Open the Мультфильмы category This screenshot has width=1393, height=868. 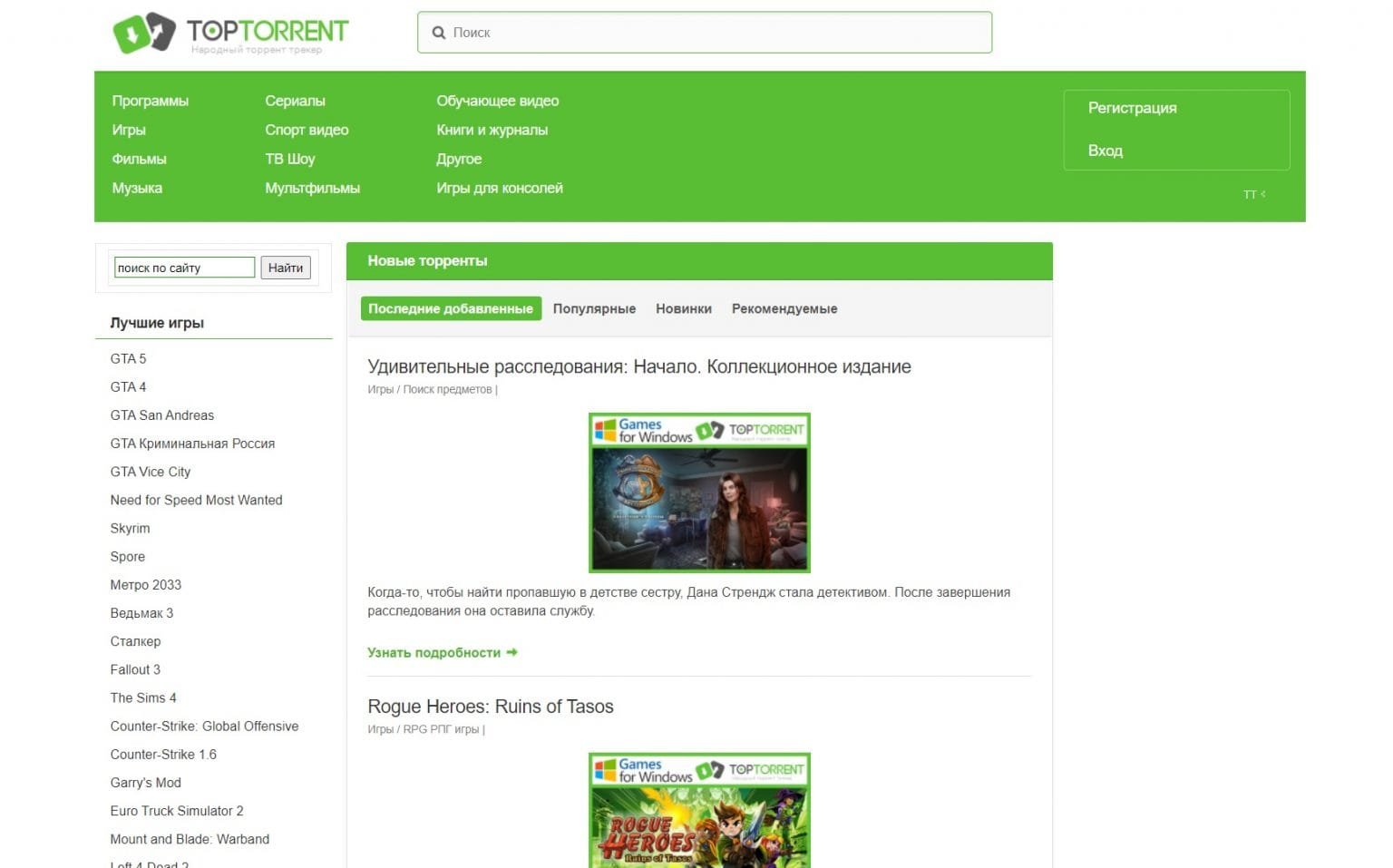click(312, 188)
